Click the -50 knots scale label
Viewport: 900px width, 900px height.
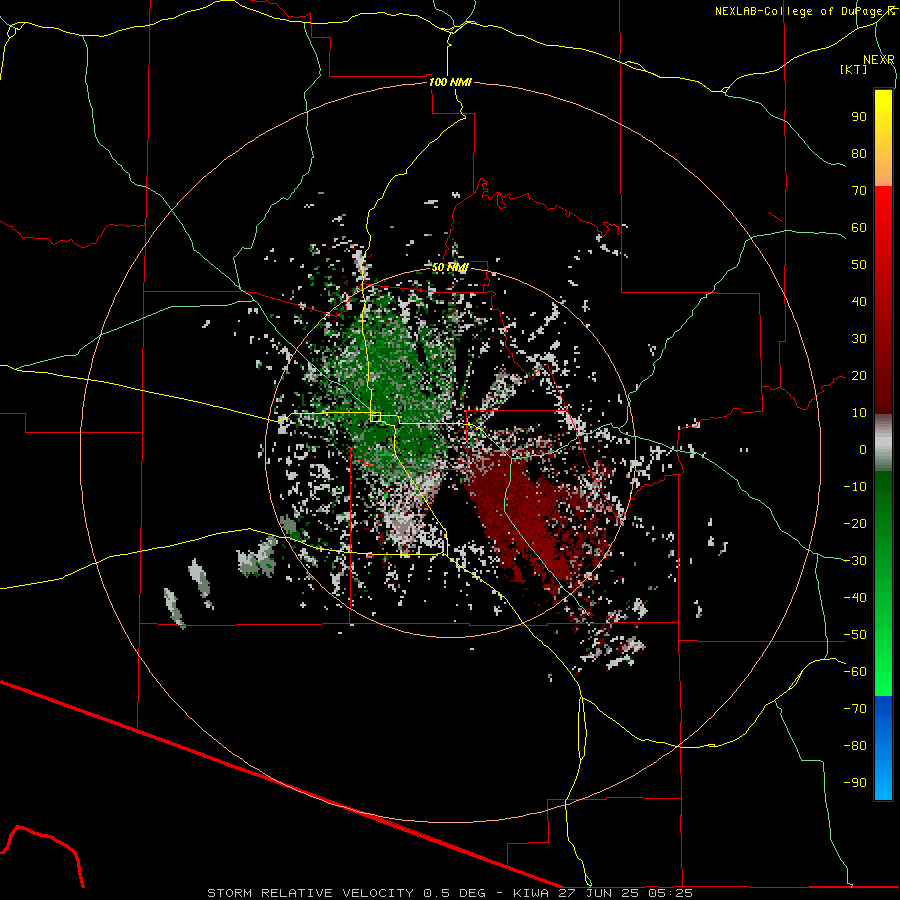point(855,635)
